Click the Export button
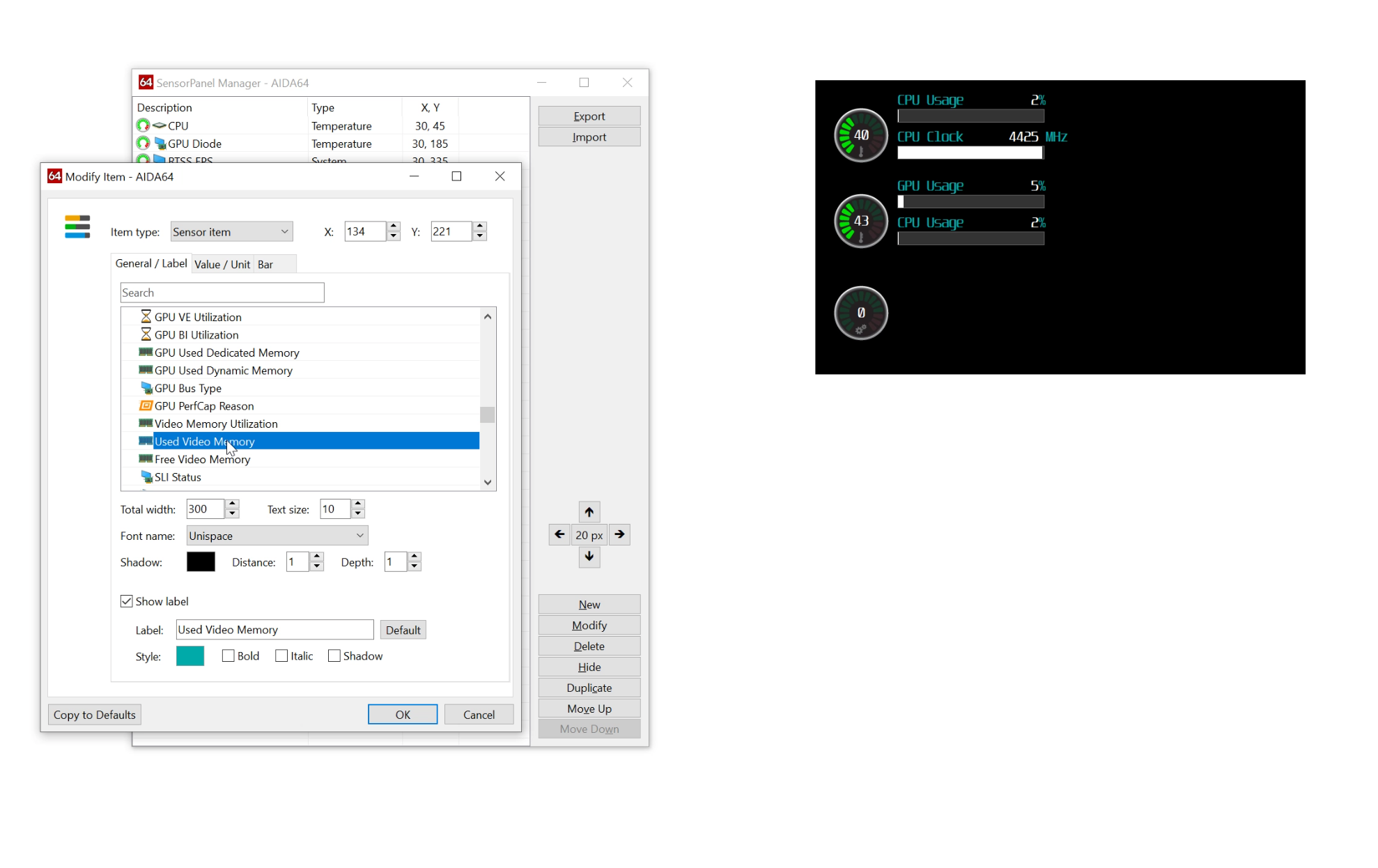The image size is (1378, 868). (x=589, y=116)
